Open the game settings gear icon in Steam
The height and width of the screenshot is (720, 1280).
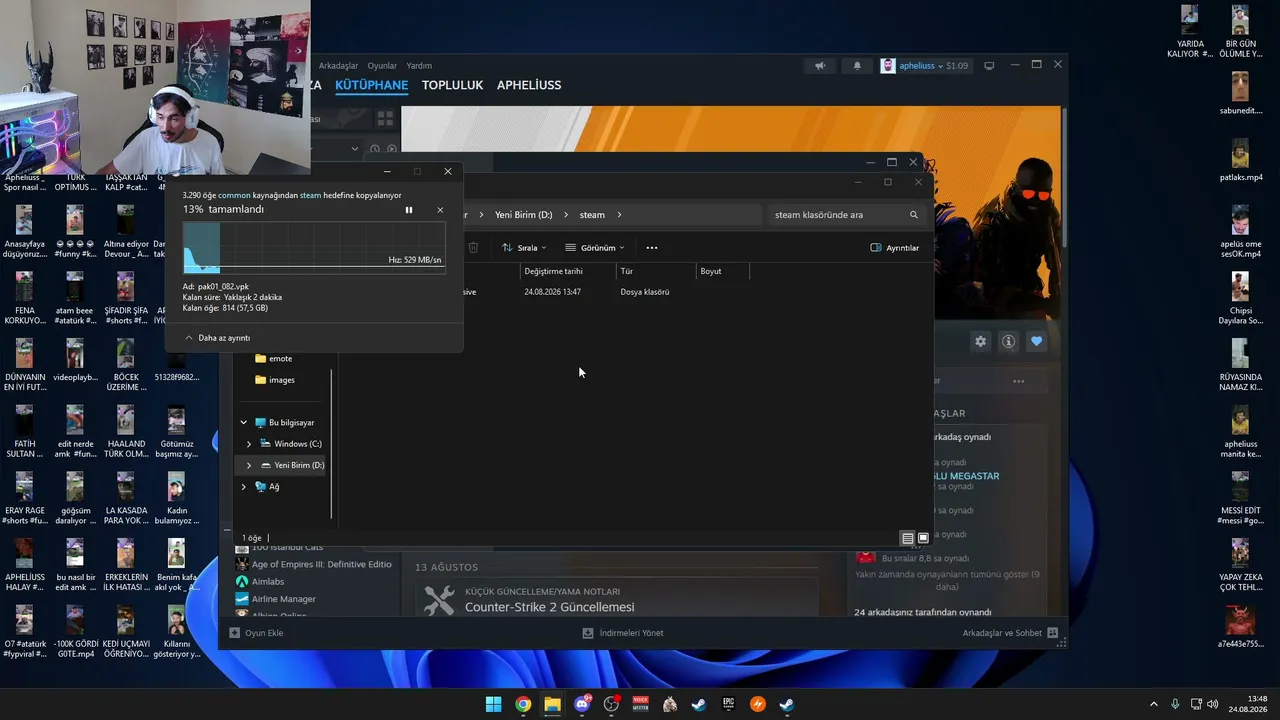pyautogui.click(x=980, y=341)
